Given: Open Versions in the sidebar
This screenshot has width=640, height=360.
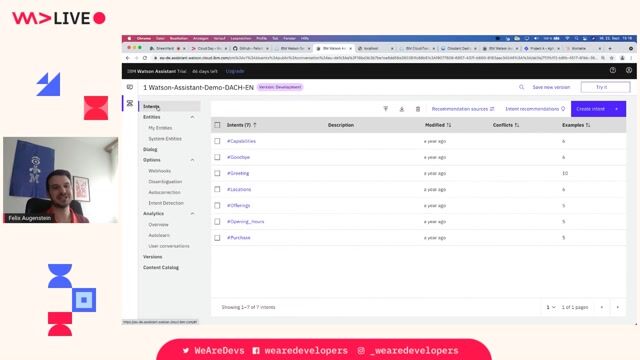Looking at the screenshot, I should (153, 257).
